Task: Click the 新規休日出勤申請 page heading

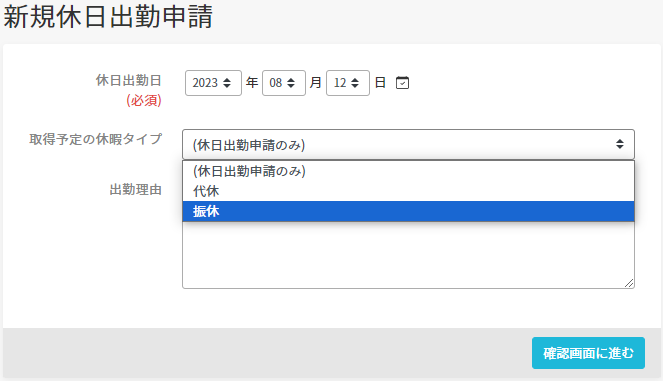Action: [x=108, y=17]
